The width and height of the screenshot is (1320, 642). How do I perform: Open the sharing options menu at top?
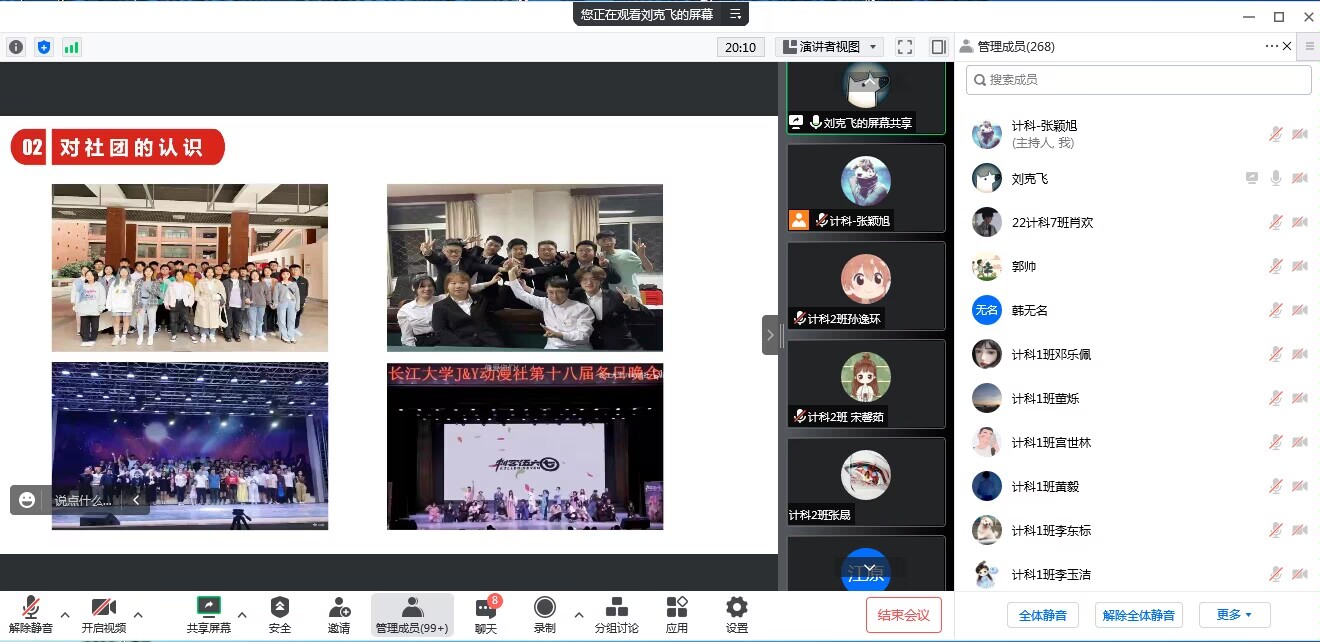pyautogui.click(x=735, y=14)
